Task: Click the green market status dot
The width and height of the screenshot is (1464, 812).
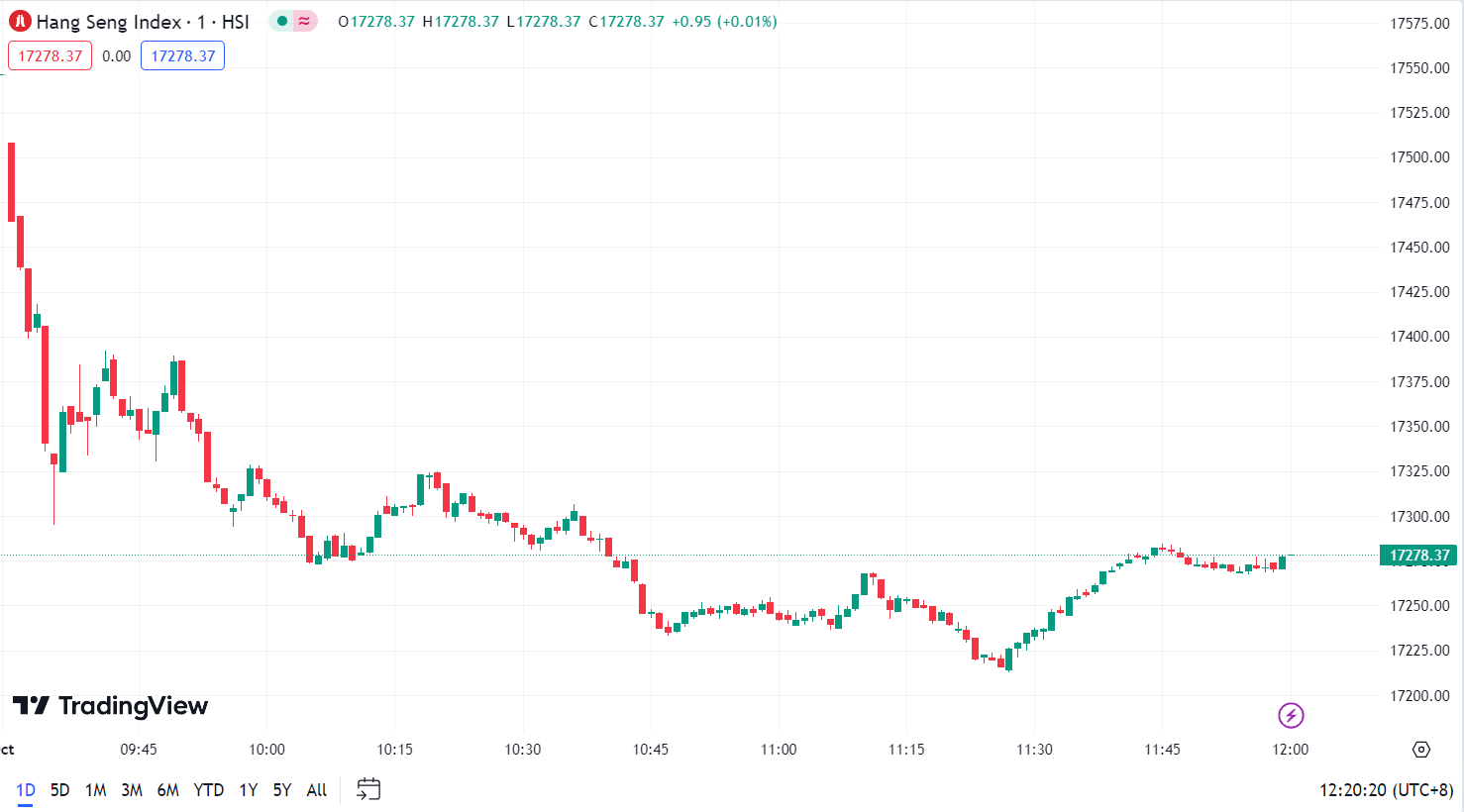Action: pyautogui.click(x=282, y=21)
